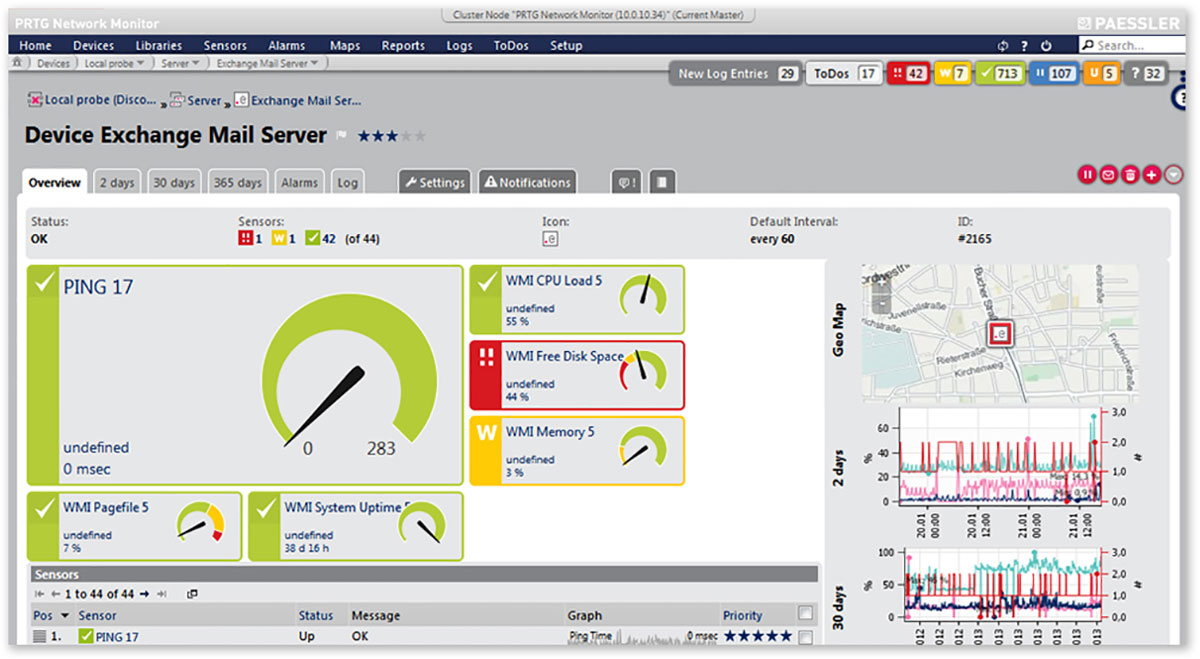Click the PING 17 gauge panel
The width and height of the screenshot is (1200, 659).
[x=245, y=375]
